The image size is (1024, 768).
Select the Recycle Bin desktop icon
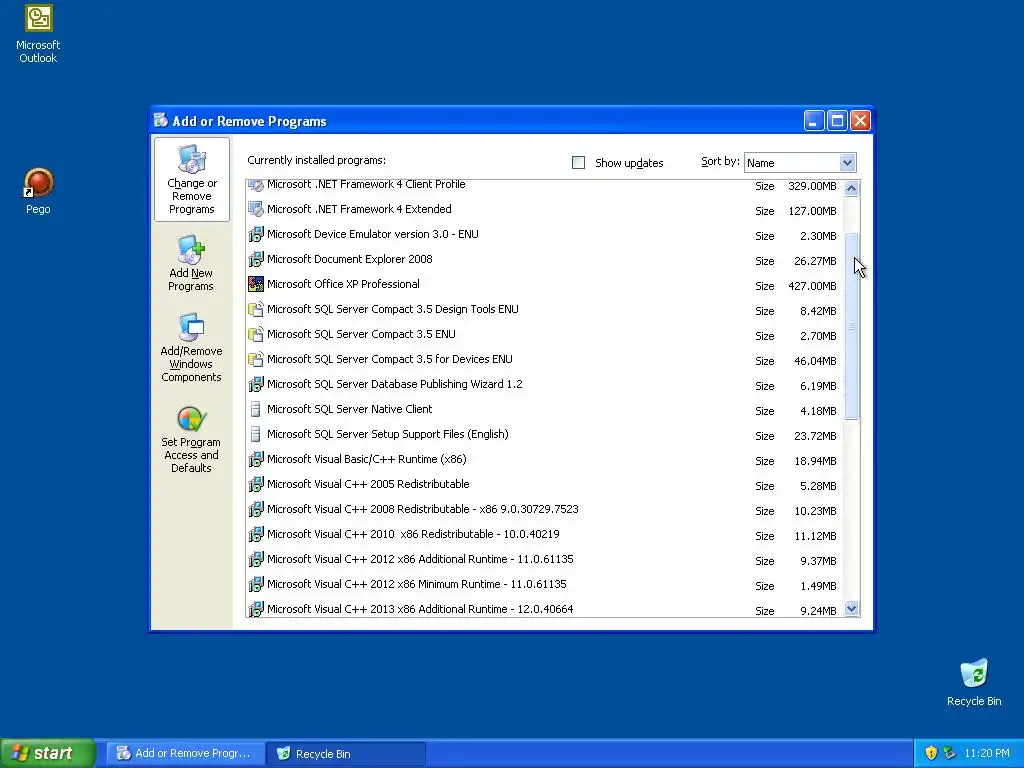point(974,673)
